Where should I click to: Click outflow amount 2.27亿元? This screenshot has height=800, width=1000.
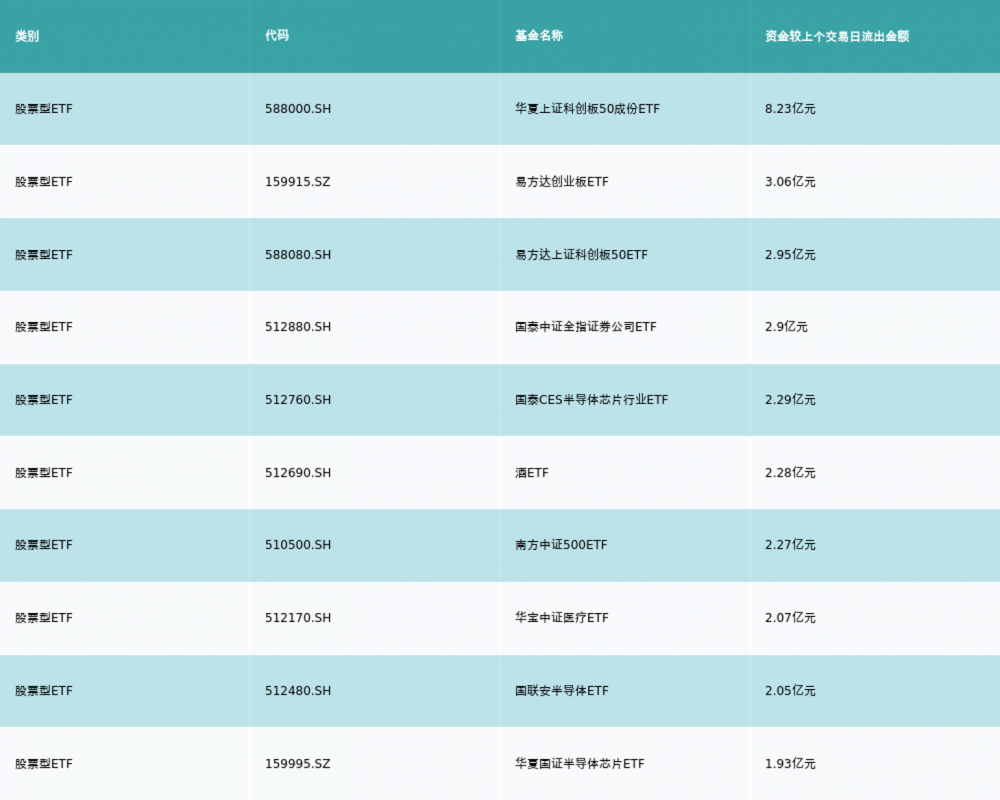point(790,545)
